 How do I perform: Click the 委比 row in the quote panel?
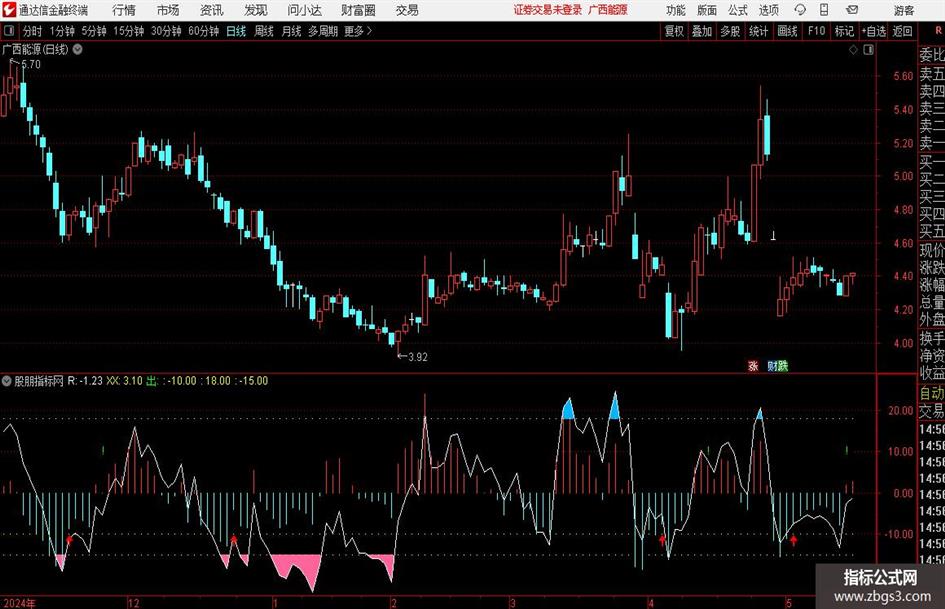point(932,55)
